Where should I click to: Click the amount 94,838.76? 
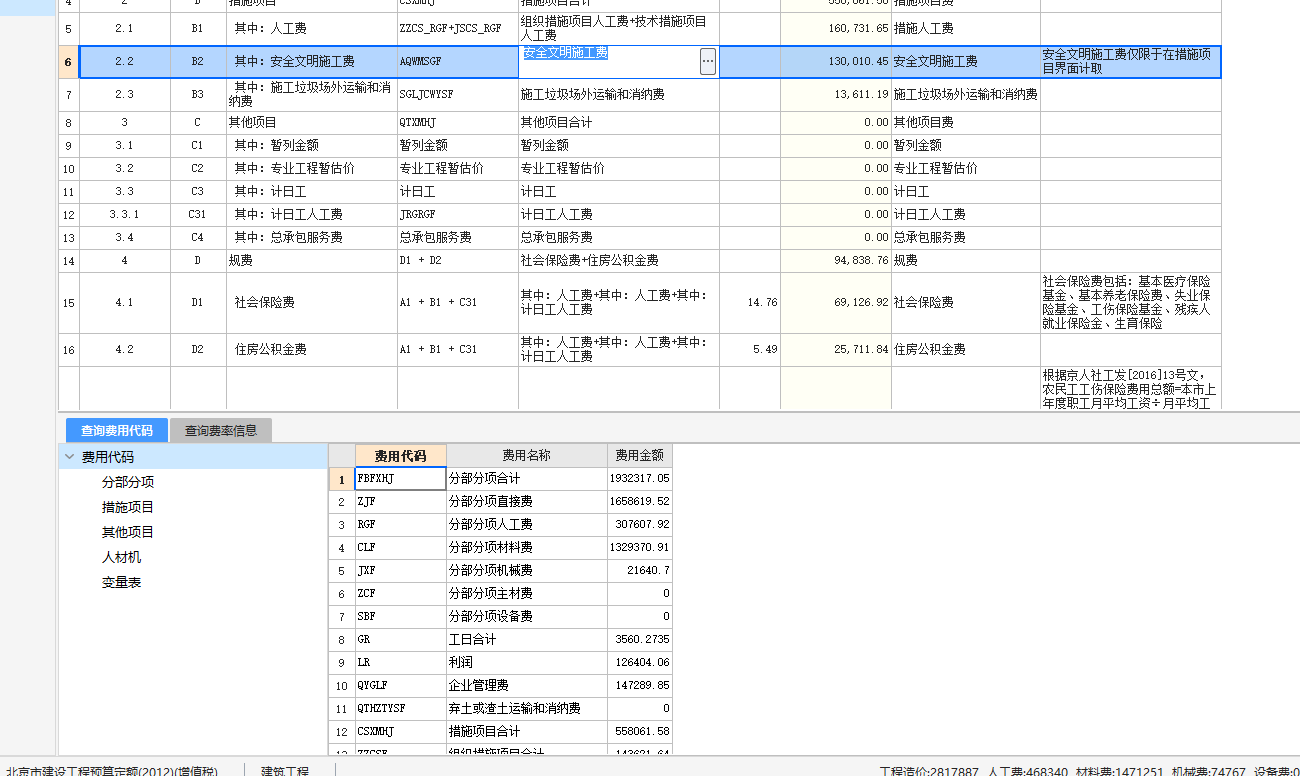(x=836, y=260)
